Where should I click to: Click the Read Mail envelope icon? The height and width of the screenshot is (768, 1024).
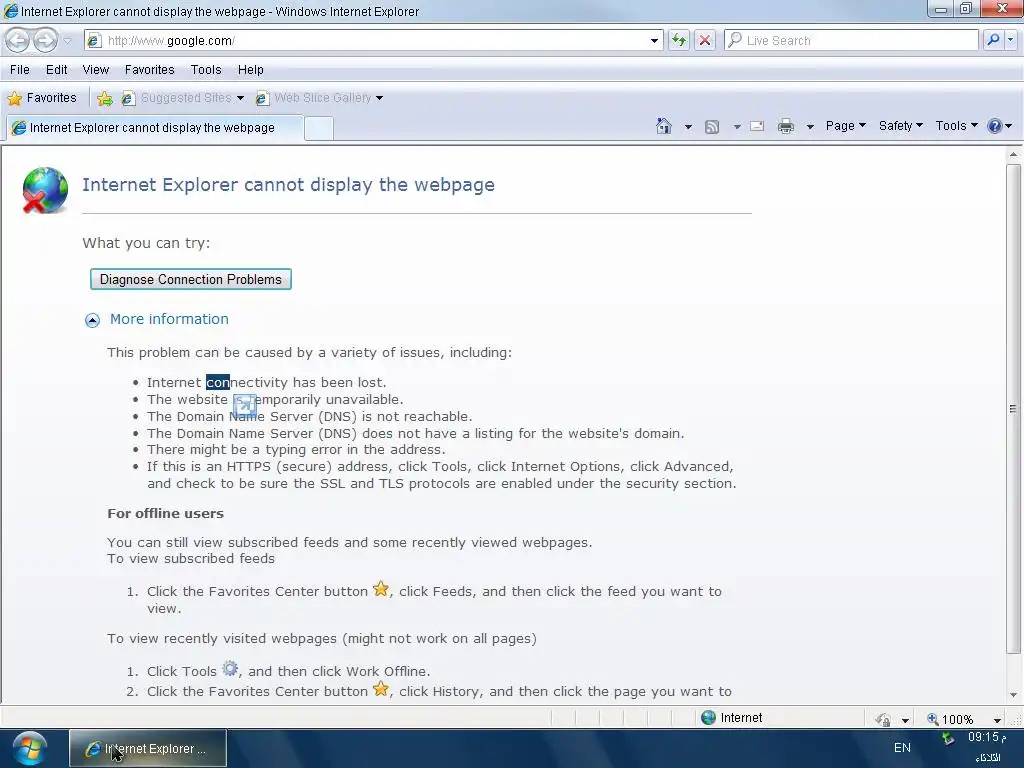(x=757, y=126)
